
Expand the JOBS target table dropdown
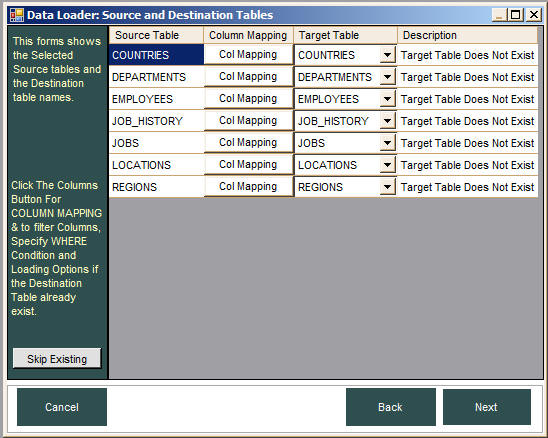(x=387, y=143)
